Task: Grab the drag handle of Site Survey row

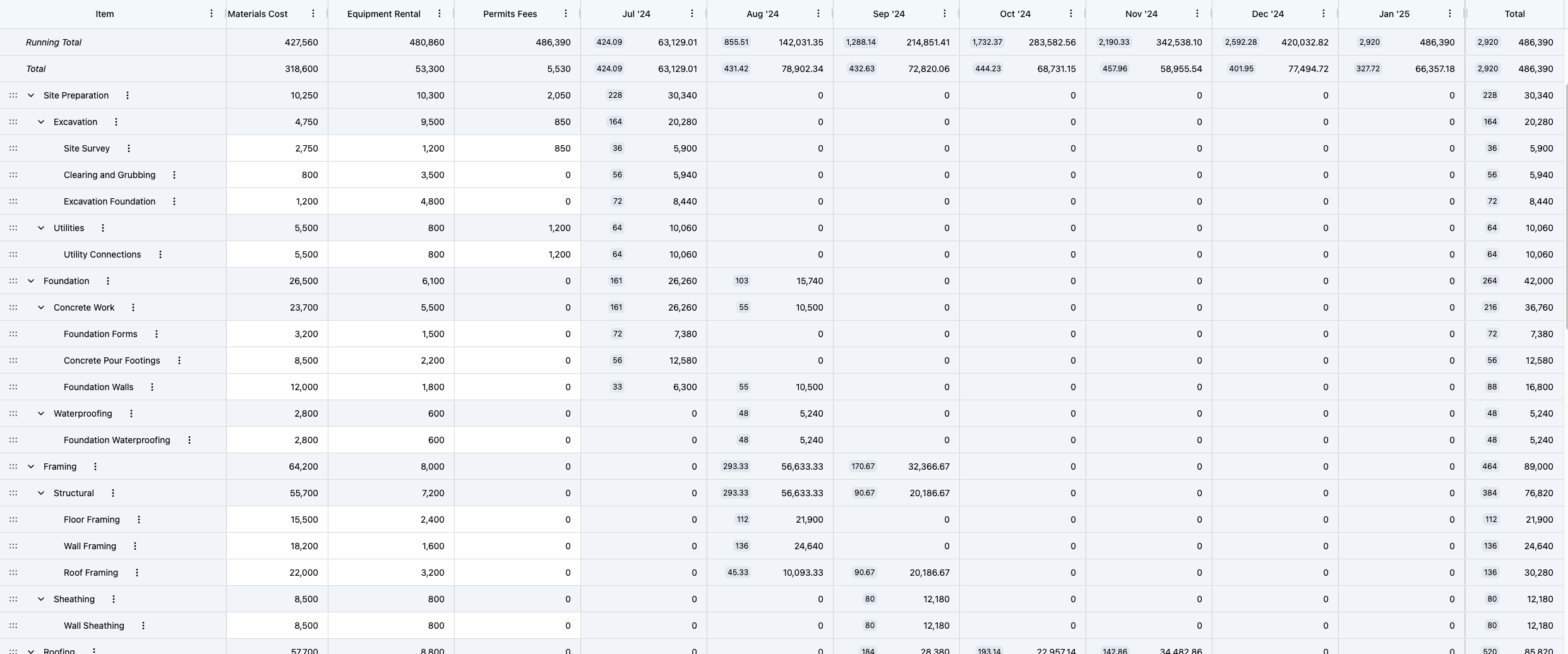Action: [13, 148]
